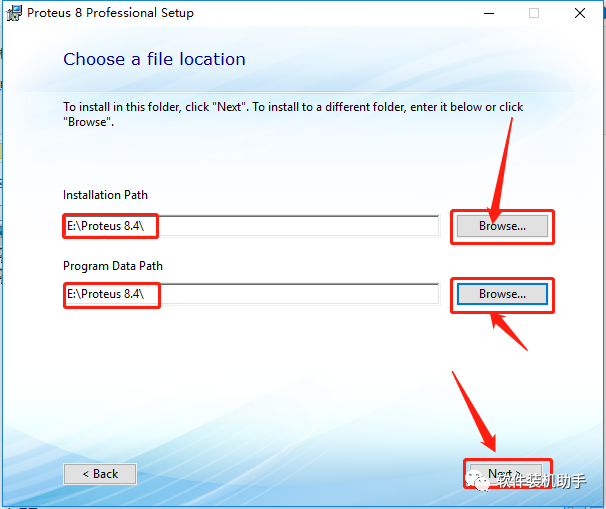Image resolution: width=606 pixels, height=509 pixels.
Task: Click the 'Choose a file location' heading
Action: (154, 59)
